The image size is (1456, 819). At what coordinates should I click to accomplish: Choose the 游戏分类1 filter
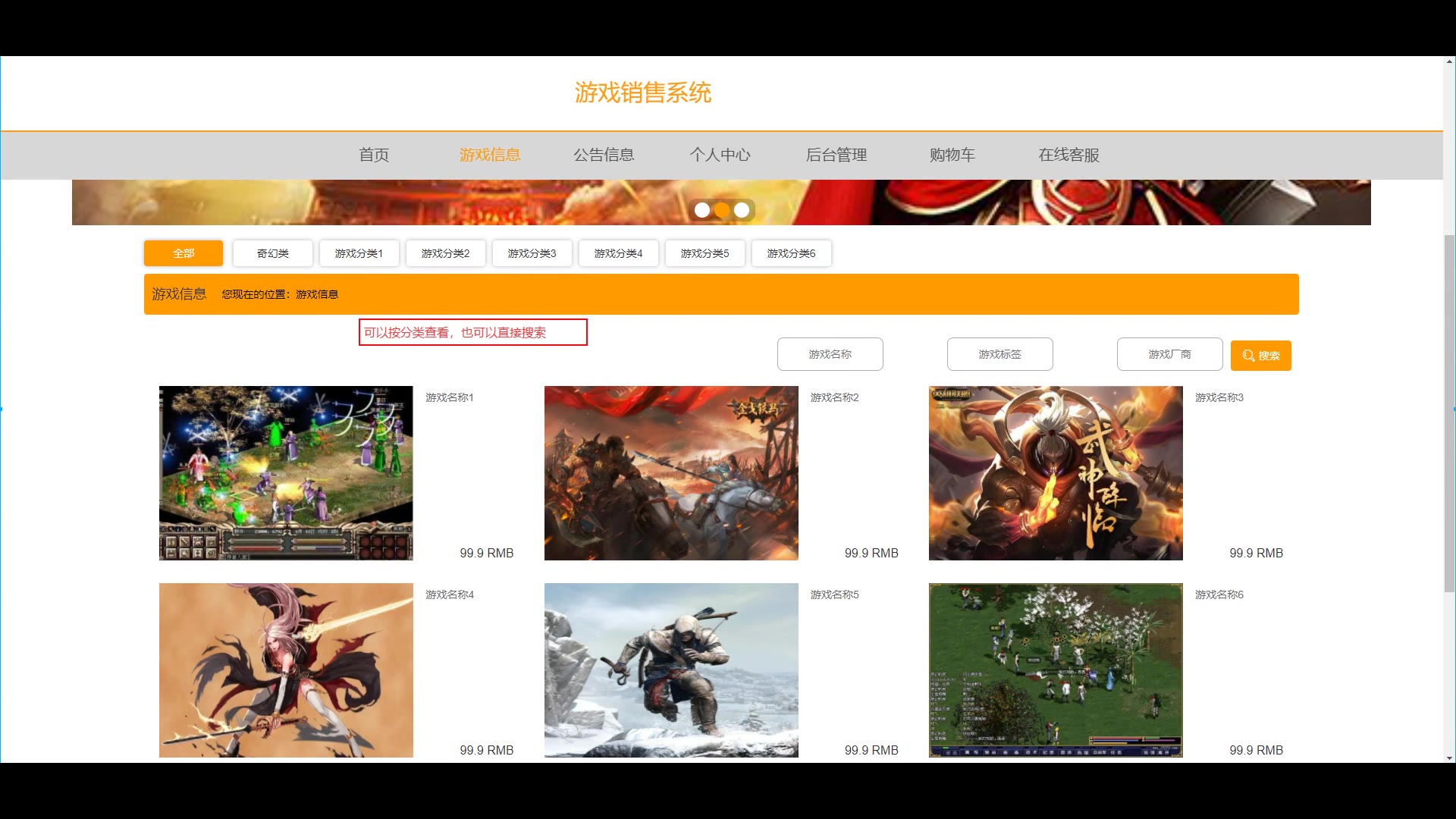tap(359, 253)
